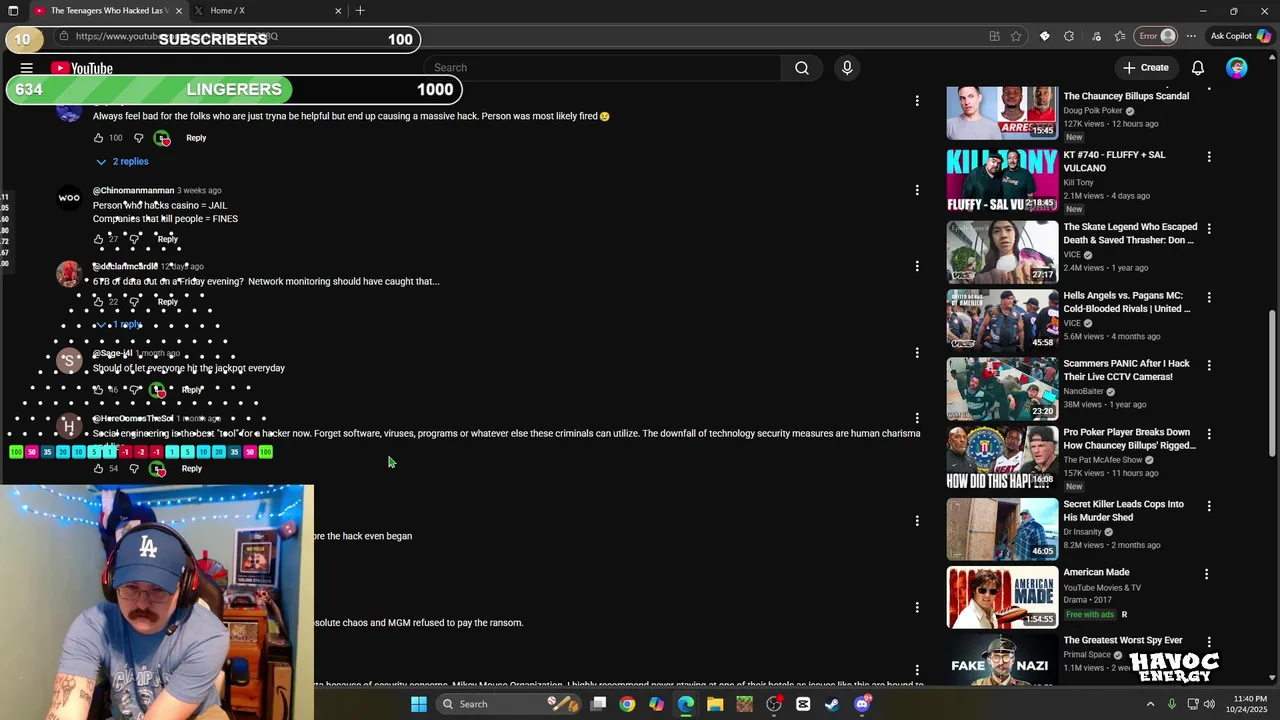The height and width of the screenshot is (720, 1280).
Task: Click the Create button
Action: (1146, 68)
